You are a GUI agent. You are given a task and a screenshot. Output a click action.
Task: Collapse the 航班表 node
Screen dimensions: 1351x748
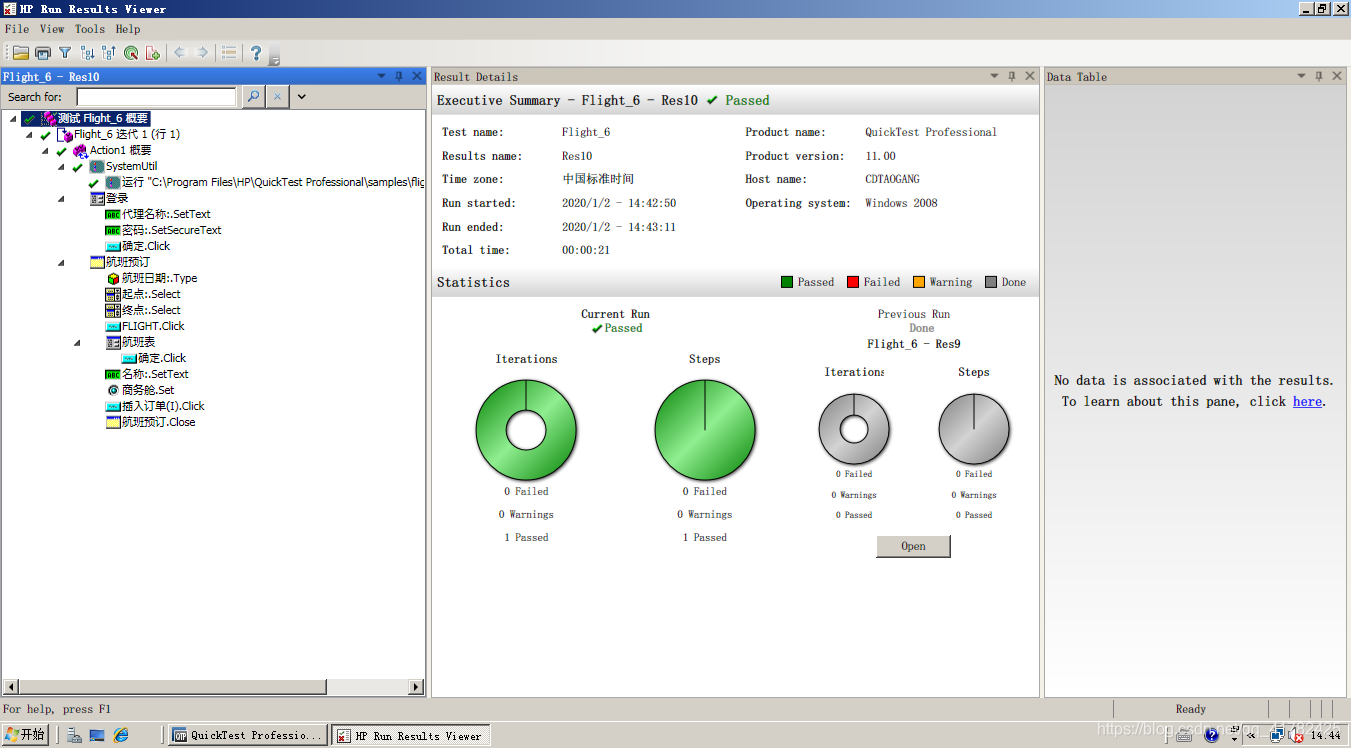pos(77,342)
